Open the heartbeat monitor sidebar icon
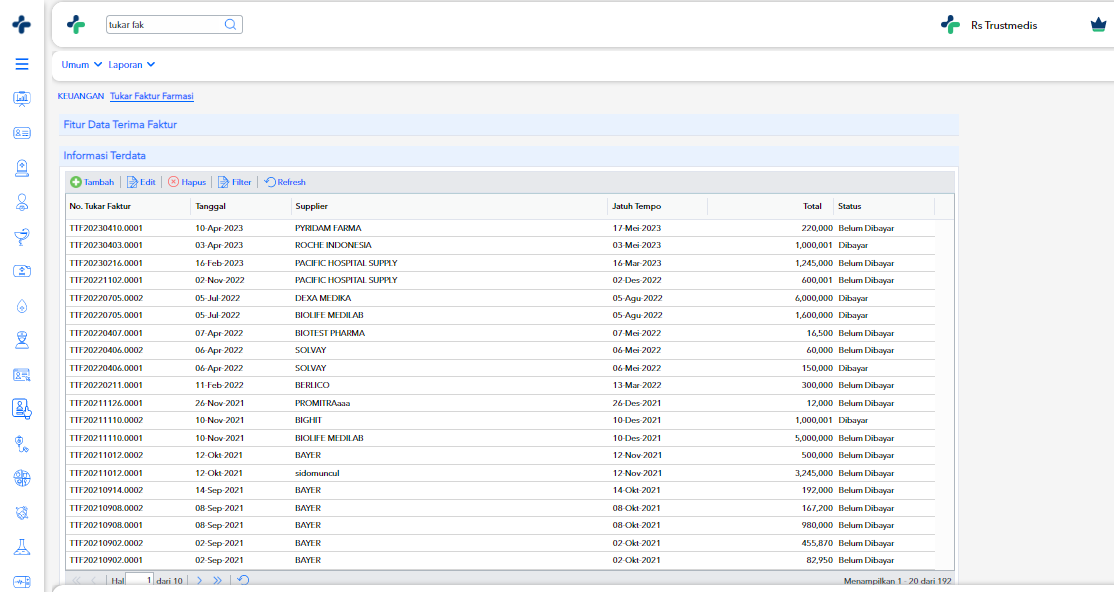The width and height of the screenshot is (1114, 592). click(22, 582)
